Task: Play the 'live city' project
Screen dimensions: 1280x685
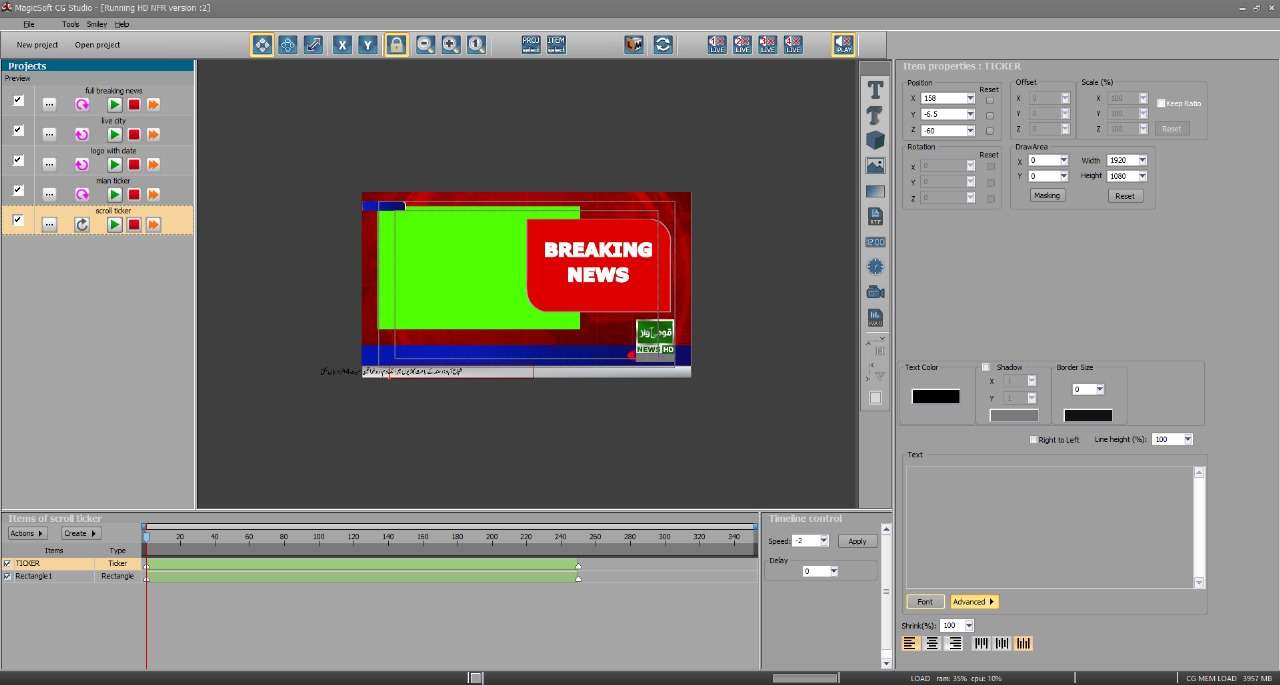Action: pos(115,135)
